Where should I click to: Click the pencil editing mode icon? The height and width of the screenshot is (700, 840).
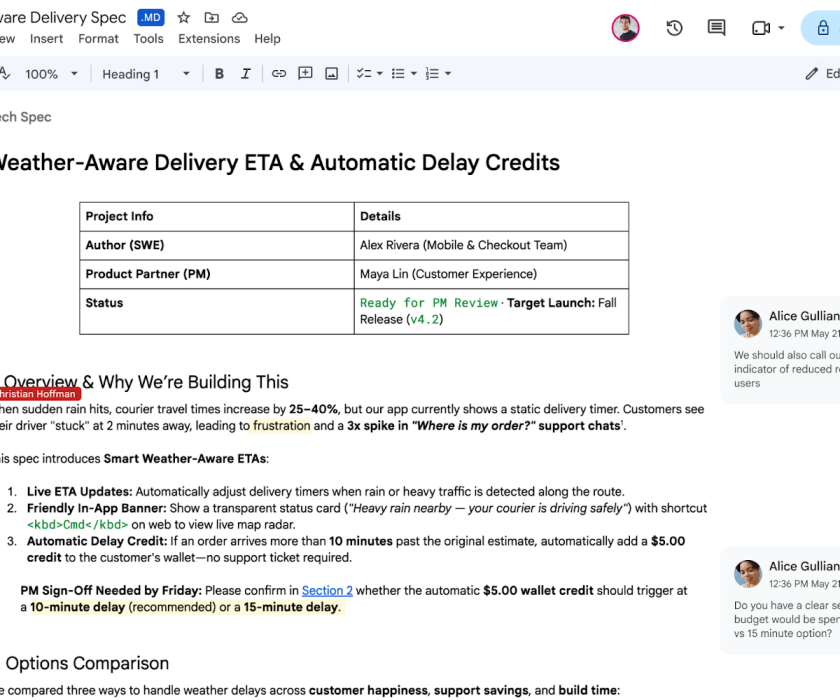812,73
